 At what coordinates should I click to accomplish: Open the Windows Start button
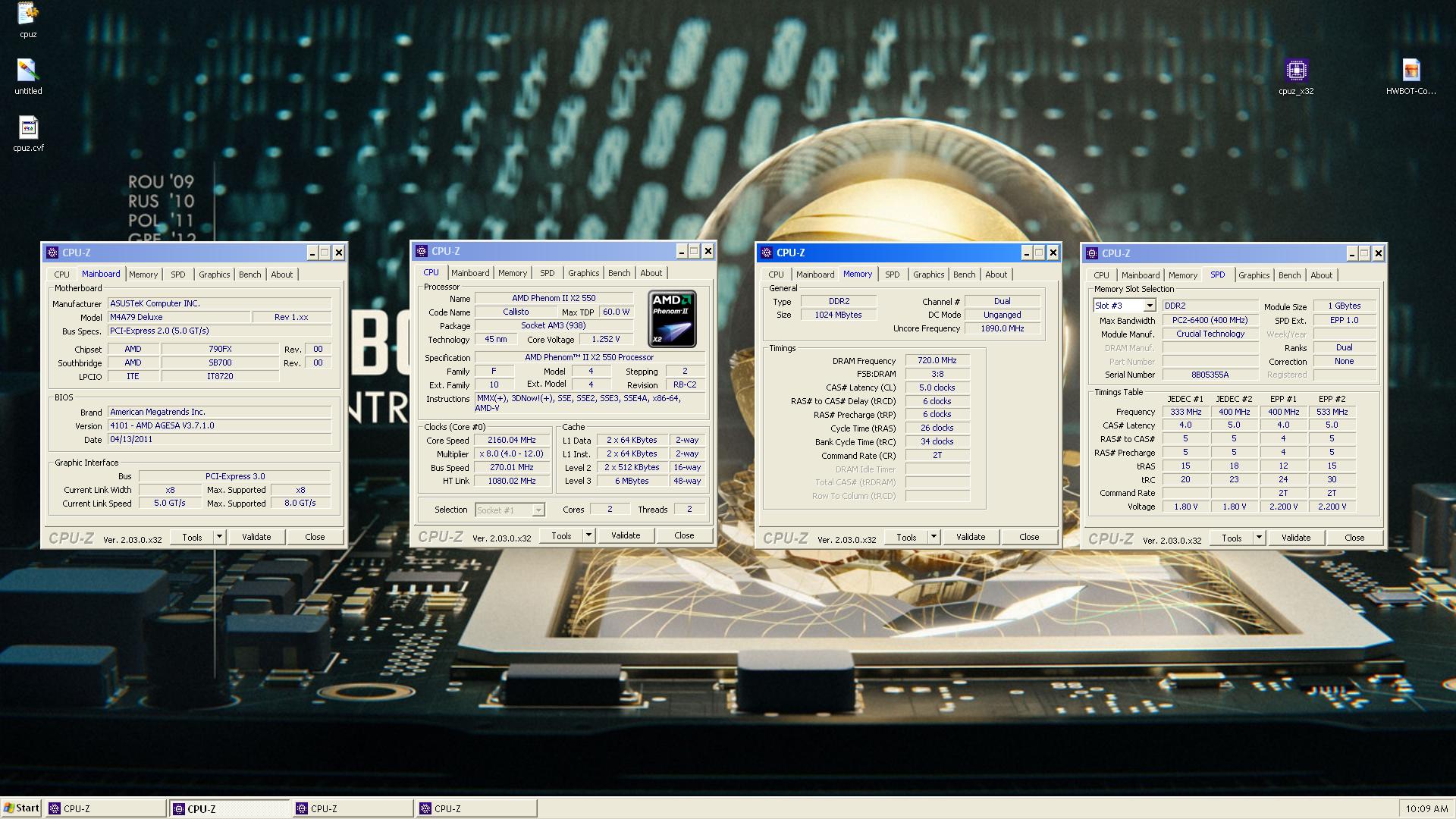coord(22,808)
